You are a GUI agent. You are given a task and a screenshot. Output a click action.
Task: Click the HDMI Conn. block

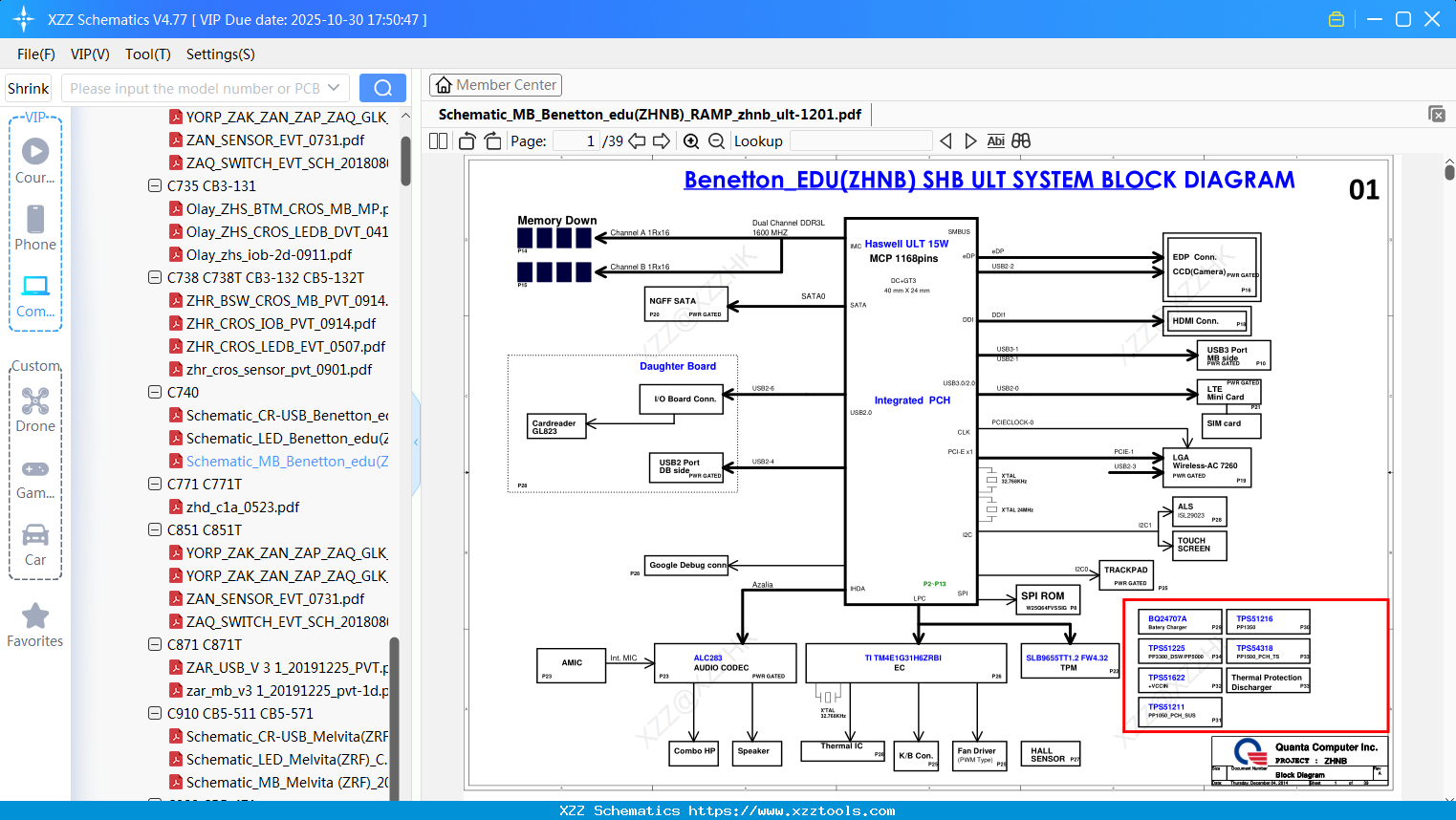(x=1208, y=321)
